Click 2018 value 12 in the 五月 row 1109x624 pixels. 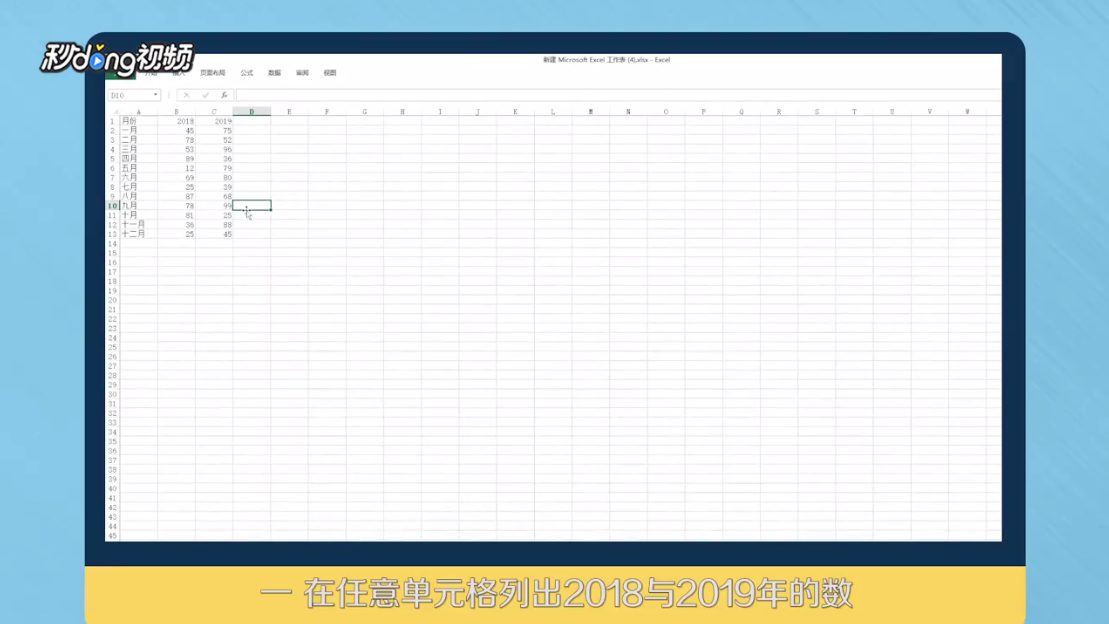pos(176,168)
